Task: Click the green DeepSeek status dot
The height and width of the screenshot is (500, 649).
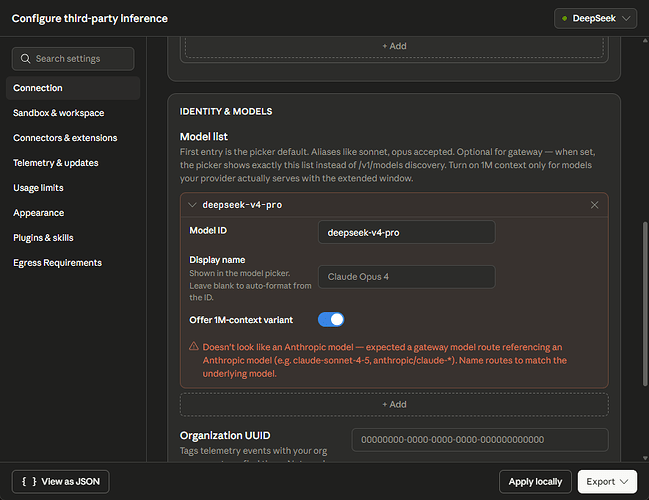Action: click(x=564, y=19)
